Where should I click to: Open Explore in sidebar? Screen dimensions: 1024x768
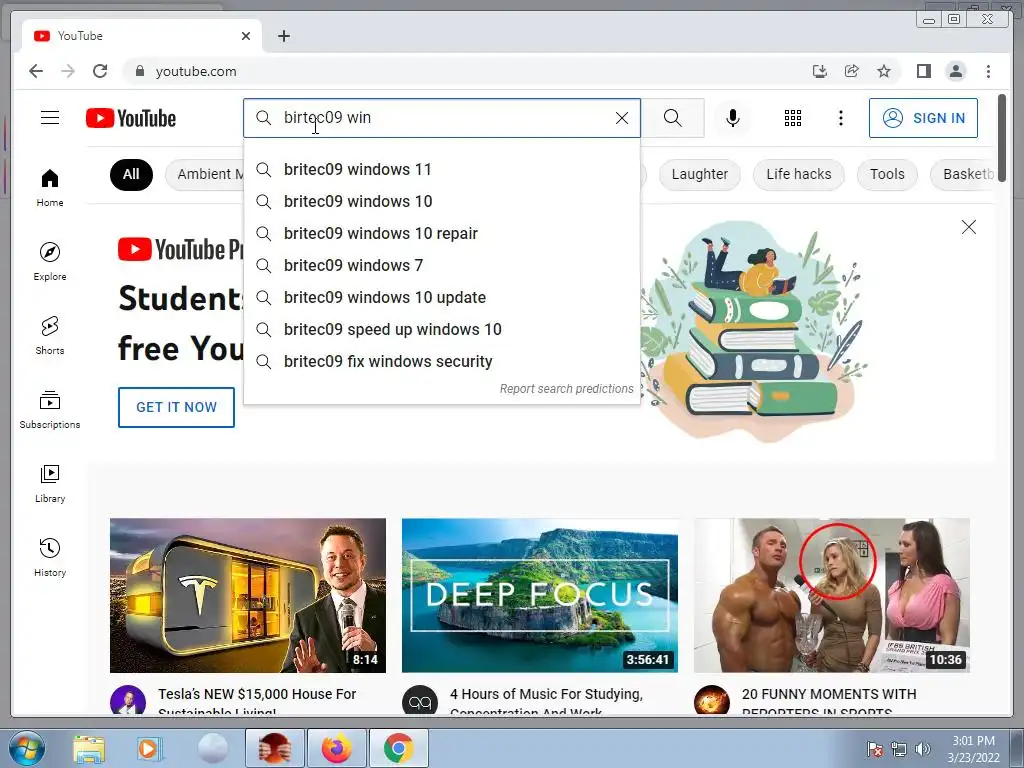point(50,261)
